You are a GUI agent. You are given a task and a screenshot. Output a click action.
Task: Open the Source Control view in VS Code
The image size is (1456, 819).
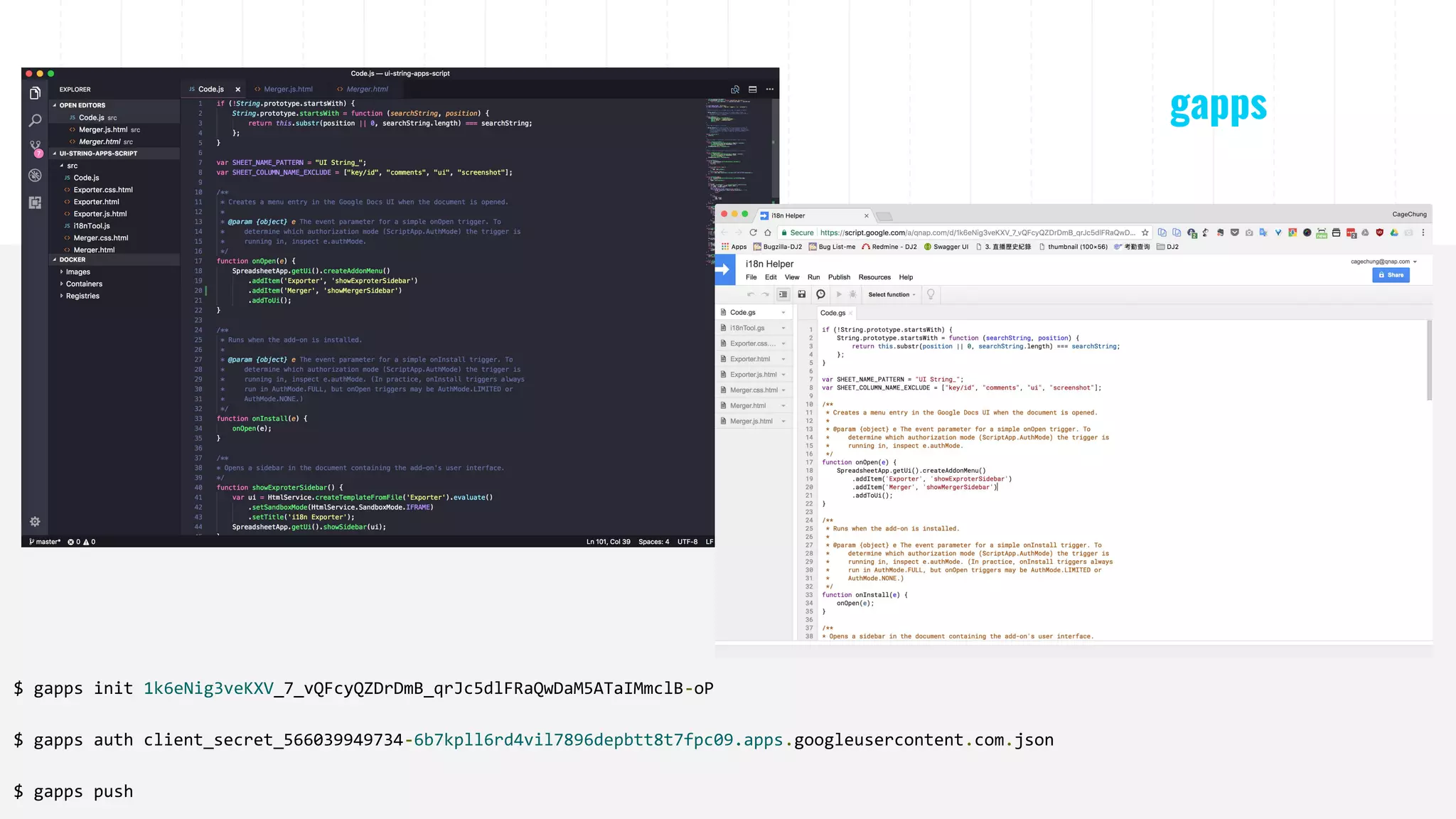click(x=35, y=148)
